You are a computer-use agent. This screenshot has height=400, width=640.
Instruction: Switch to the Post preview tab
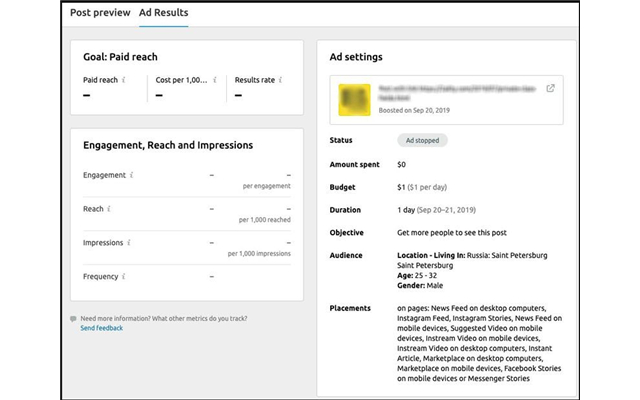pyautogui.click(x=98, y=13)
